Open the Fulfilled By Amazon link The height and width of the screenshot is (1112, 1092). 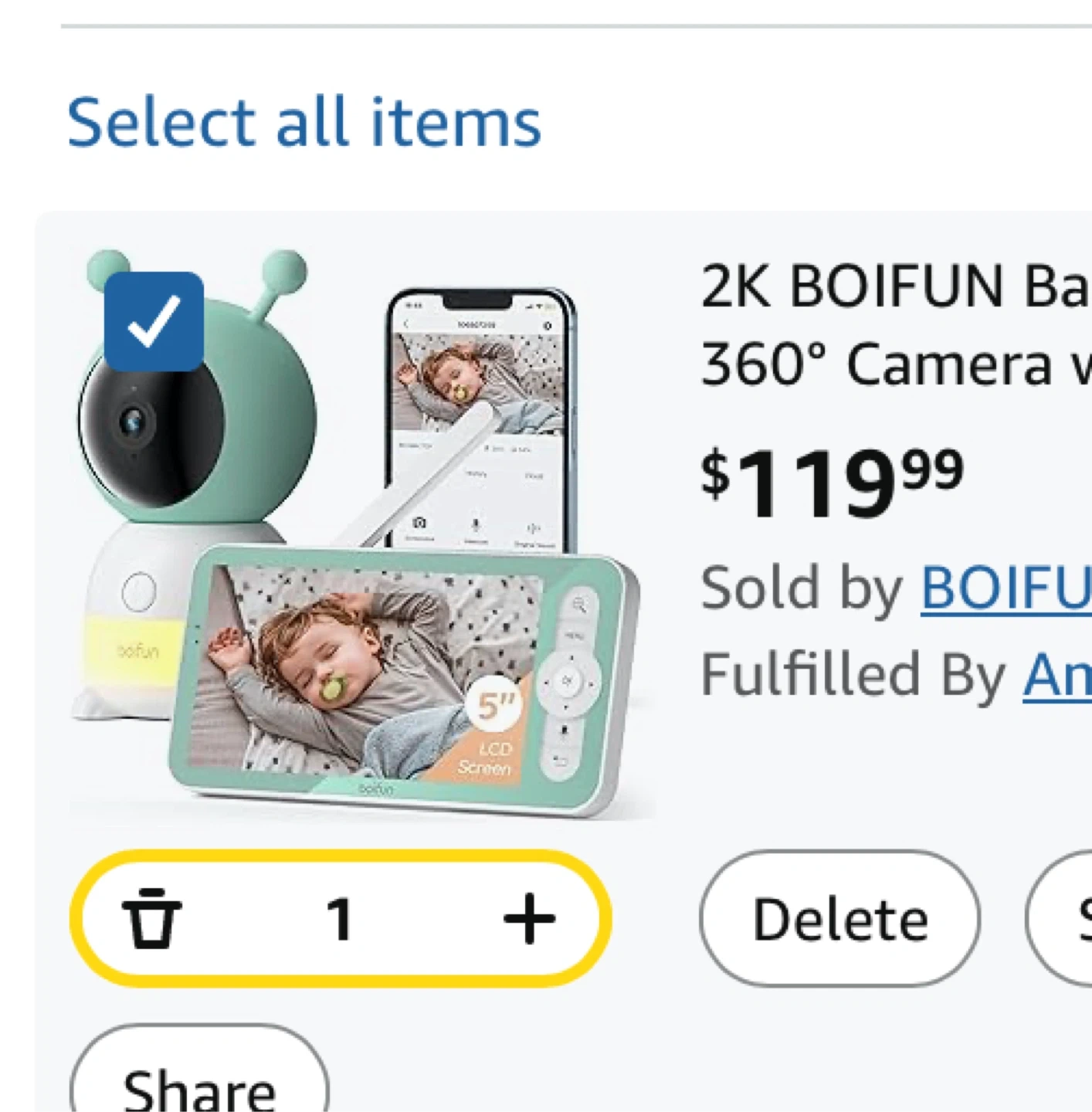(x=1056, y=675)
